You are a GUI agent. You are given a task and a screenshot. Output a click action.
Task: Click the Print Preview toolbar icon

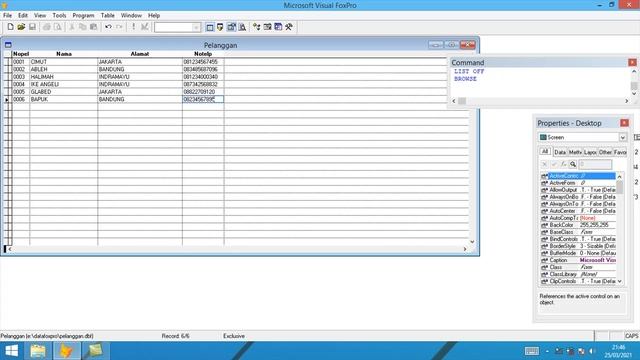coord(58,27)
